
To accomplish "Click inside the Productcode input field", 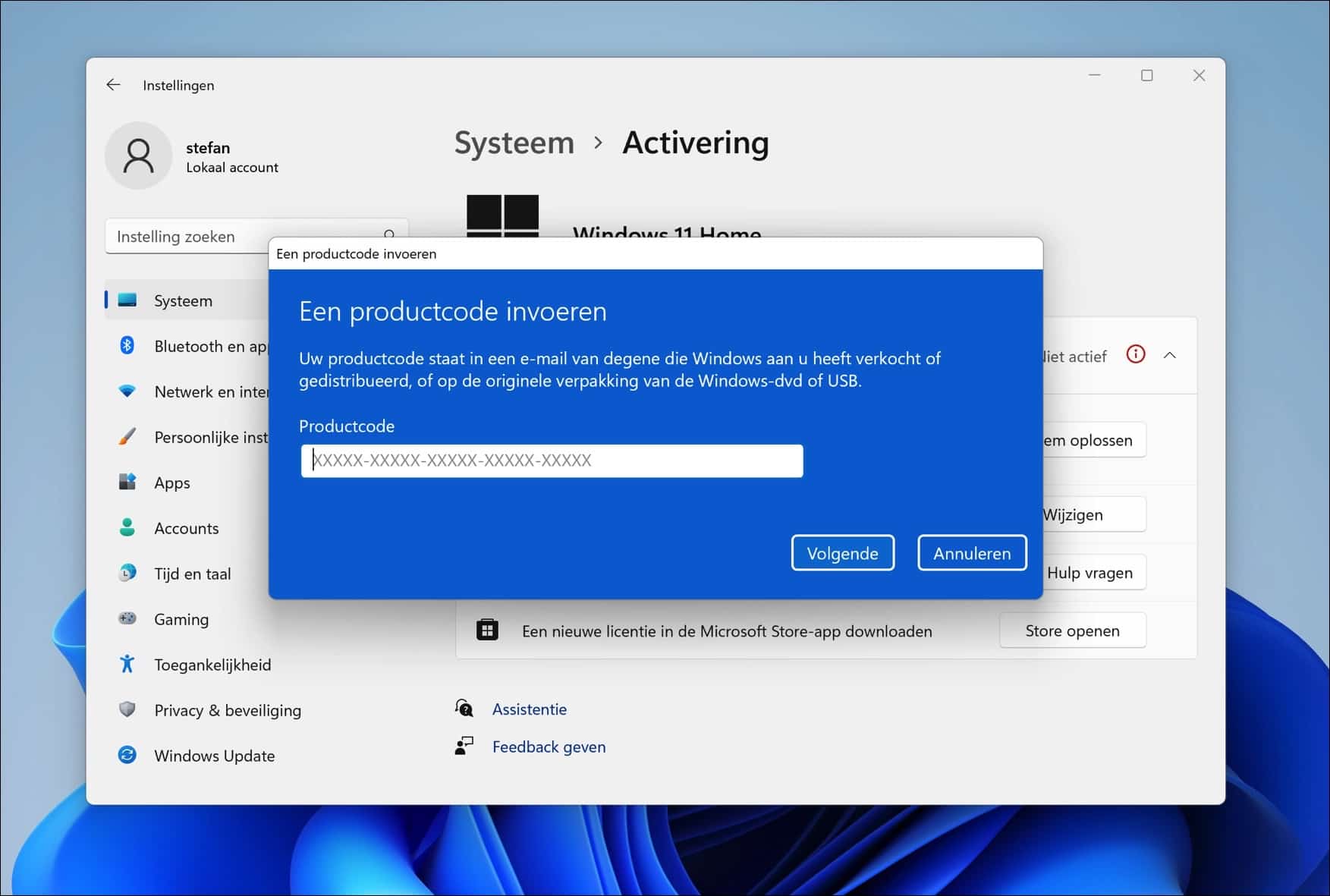I will coord(552,461).
